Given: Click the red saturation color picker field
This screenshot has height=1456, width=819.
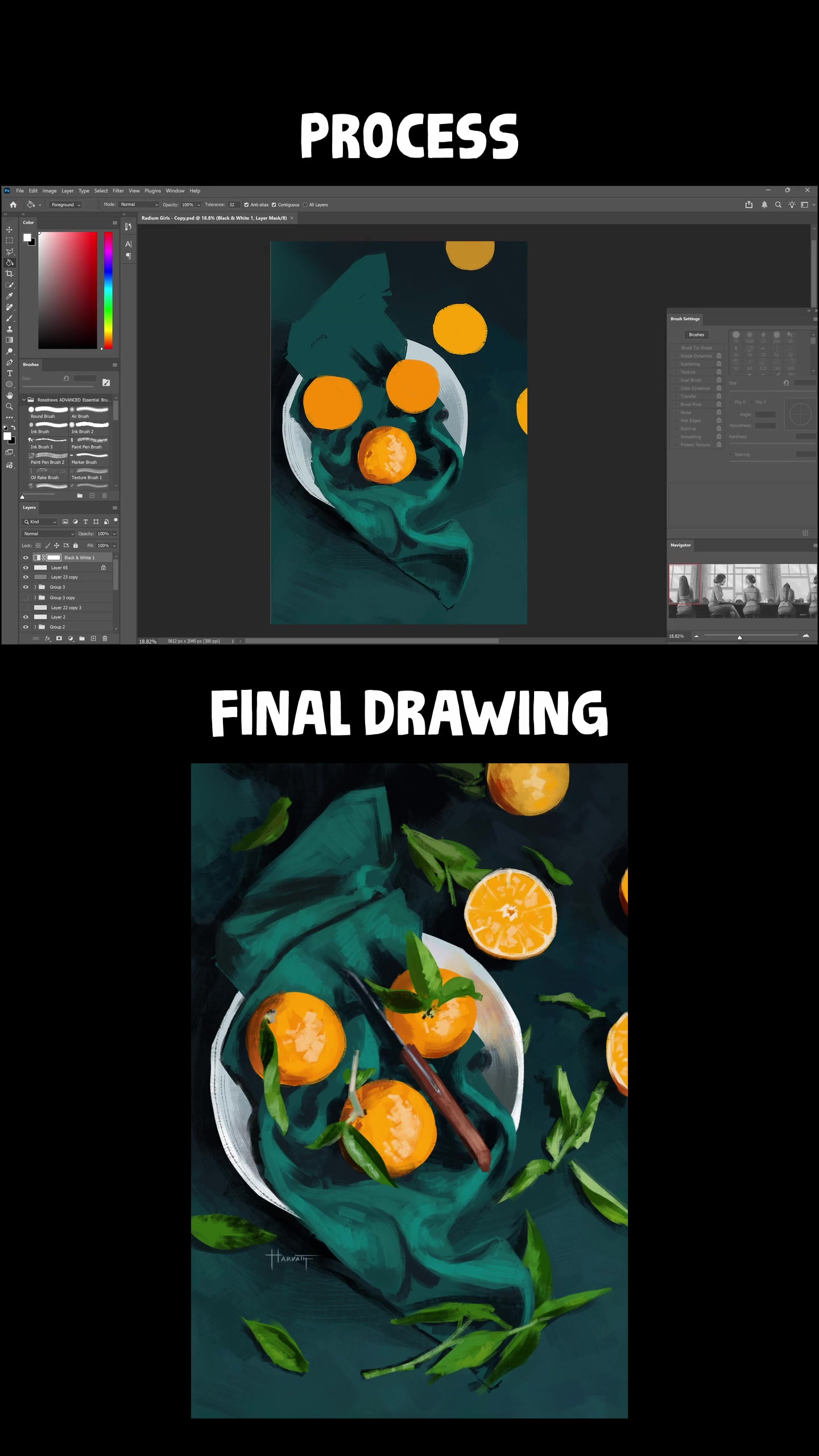Looking at the screenshot, I should [68, 290].
